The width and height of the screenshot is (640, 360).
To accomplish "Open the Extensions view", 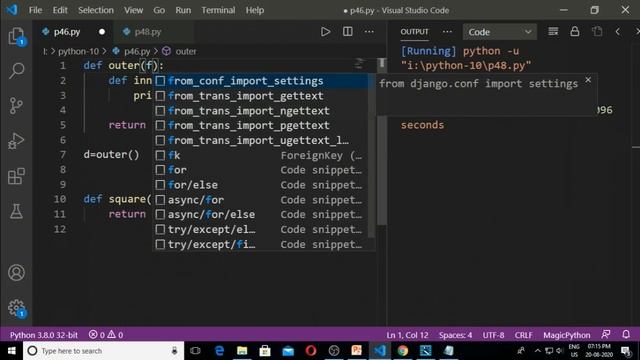I will click(16, 176).
